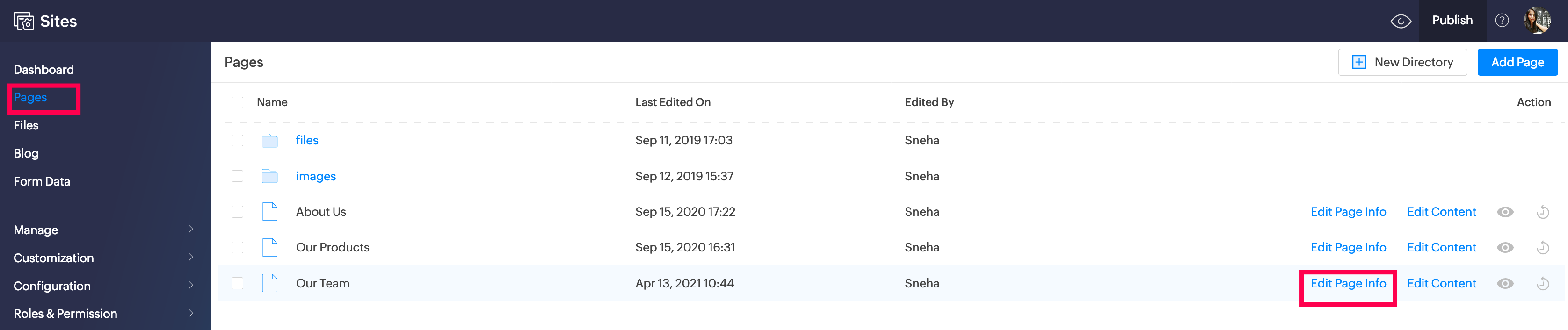1568x330 pixels.
Task: Preview the About Us page
Action: 1505,212
